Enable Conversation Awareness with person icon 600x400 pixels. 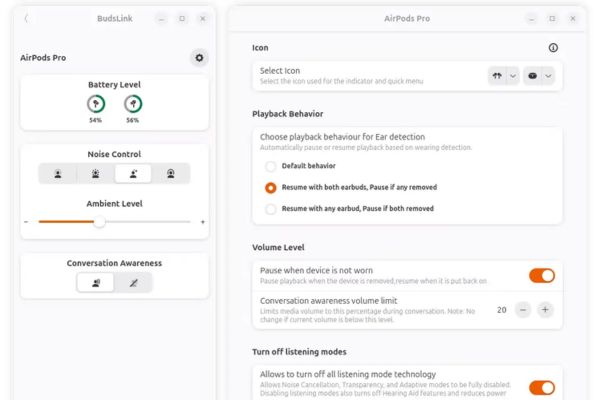pyautogui.click(x=96, y=283)
